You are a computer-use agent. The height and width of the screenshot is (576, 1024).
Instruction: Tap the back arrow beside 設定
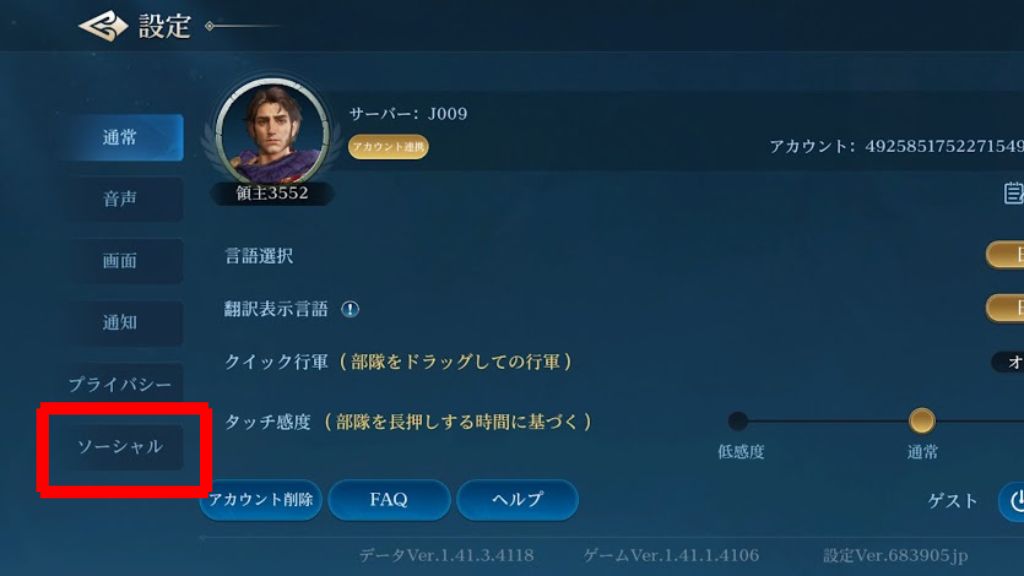pyautogui.click(x=103, y=26)
